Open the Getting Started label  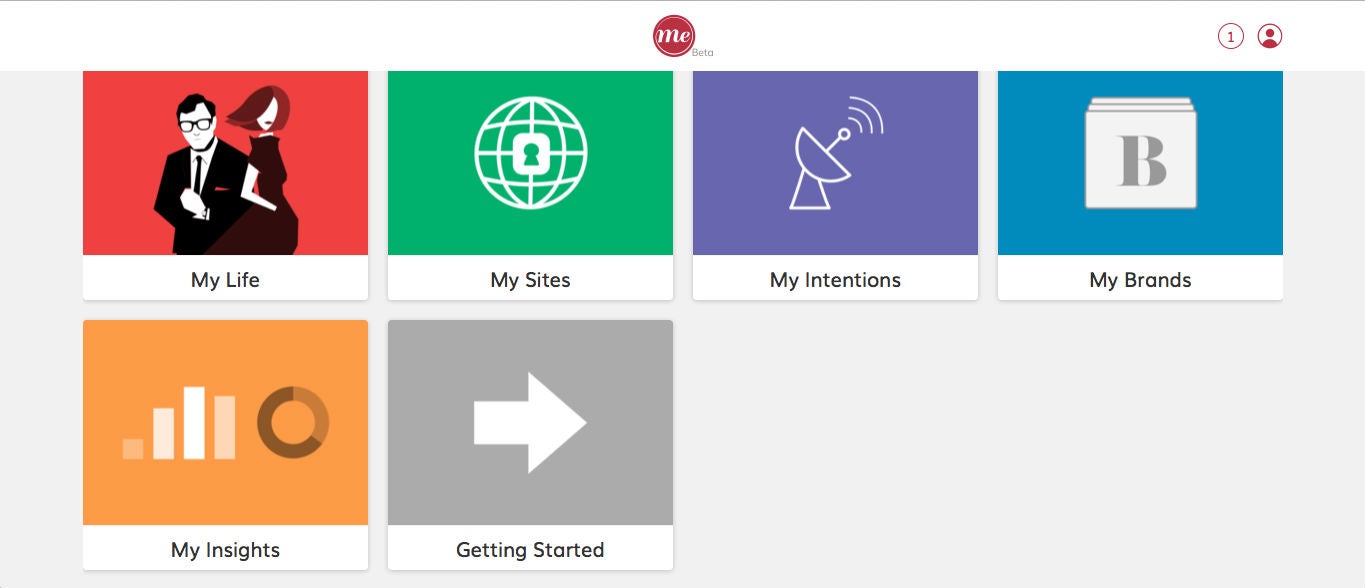(x=530, y=550)
